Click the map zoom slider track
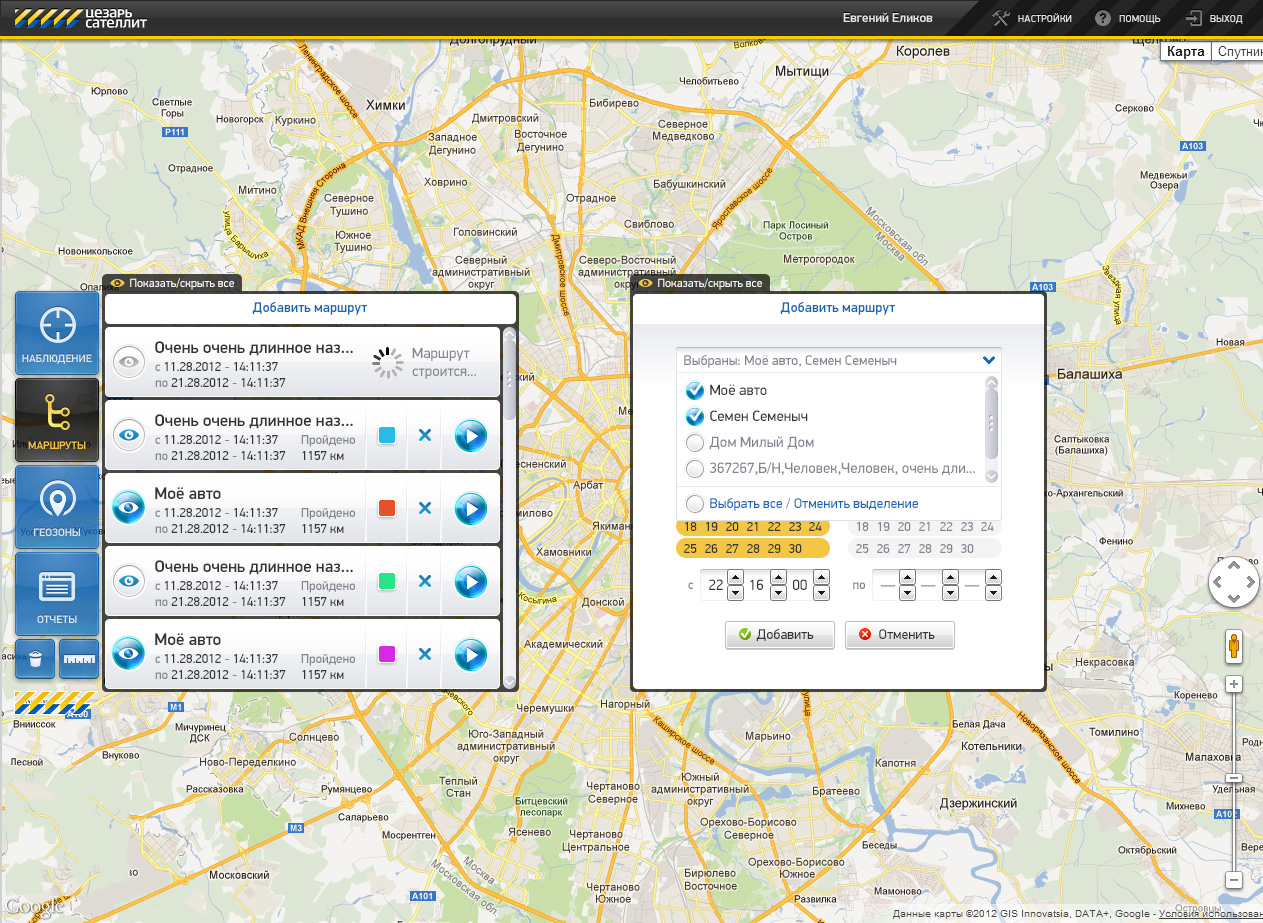Viewport: 1263px width, 923px height. [x=1234, y=782]
